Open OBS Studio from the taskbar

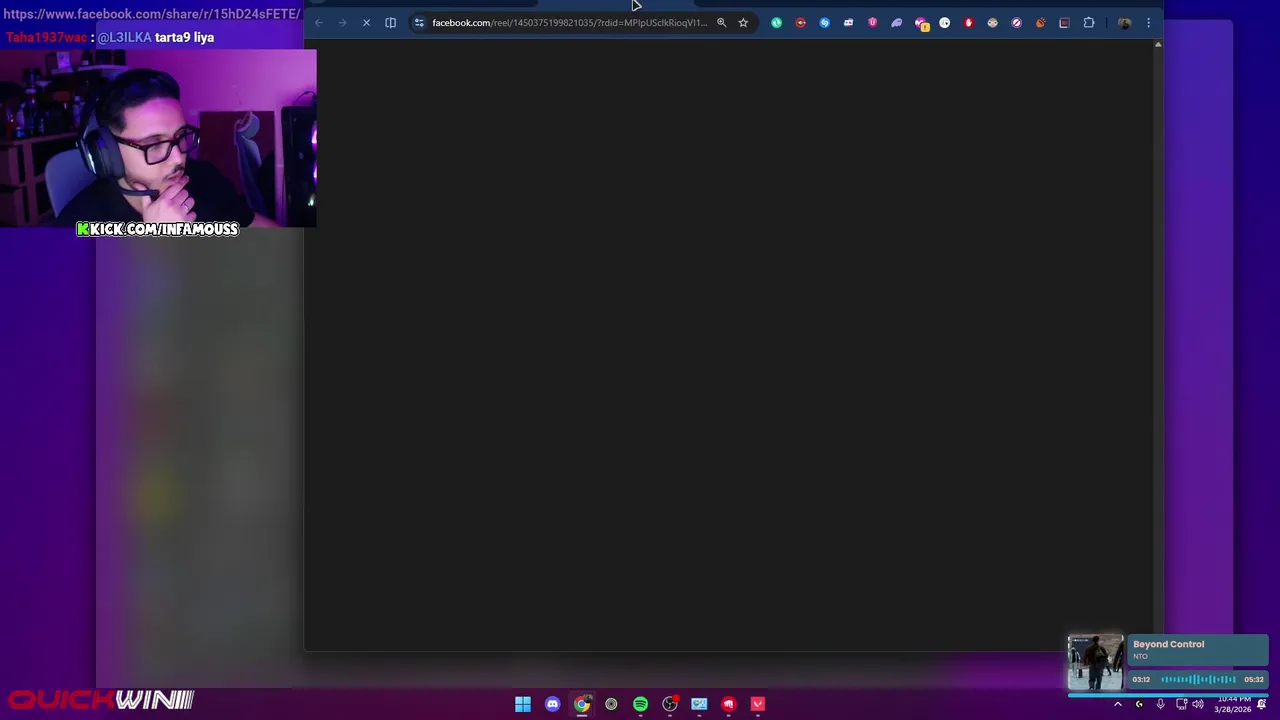click(670, 704)
